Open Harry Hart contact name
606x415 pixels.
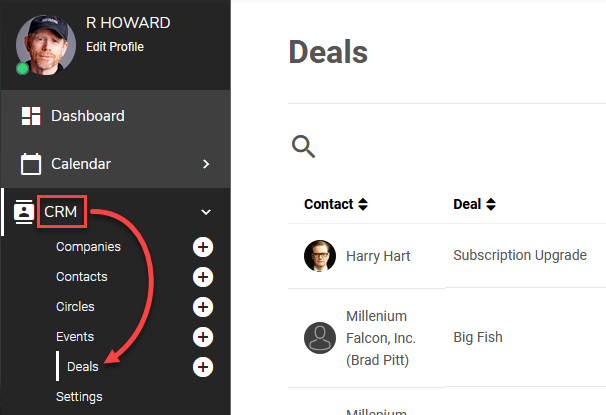pos(378,256)
